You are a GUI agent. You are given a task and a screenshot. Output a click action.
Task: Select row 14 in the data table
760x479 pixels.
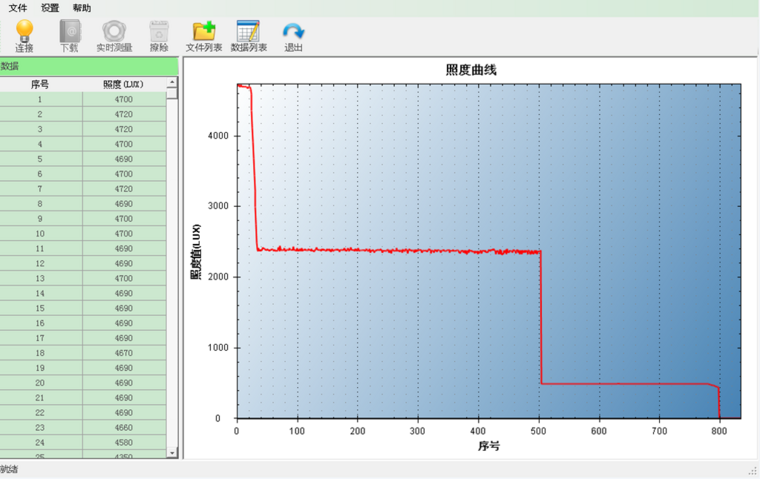point(83,293)
